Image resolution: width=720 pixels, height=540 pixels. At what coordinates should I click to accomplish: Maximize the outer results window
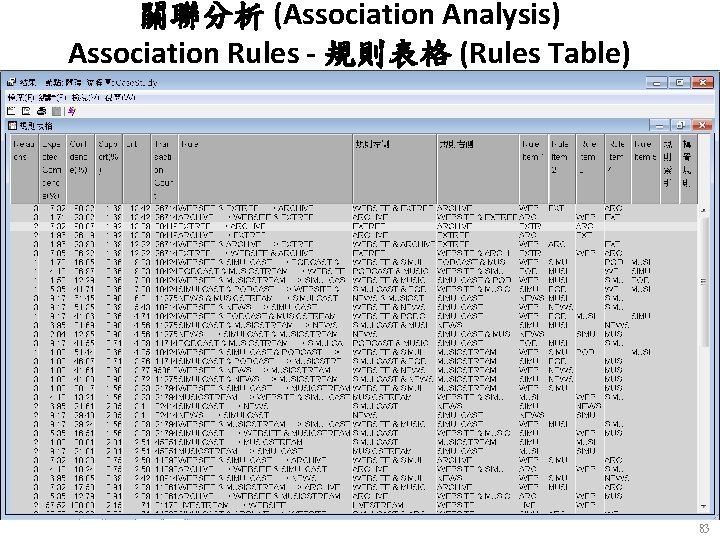[x=680, y=82]
